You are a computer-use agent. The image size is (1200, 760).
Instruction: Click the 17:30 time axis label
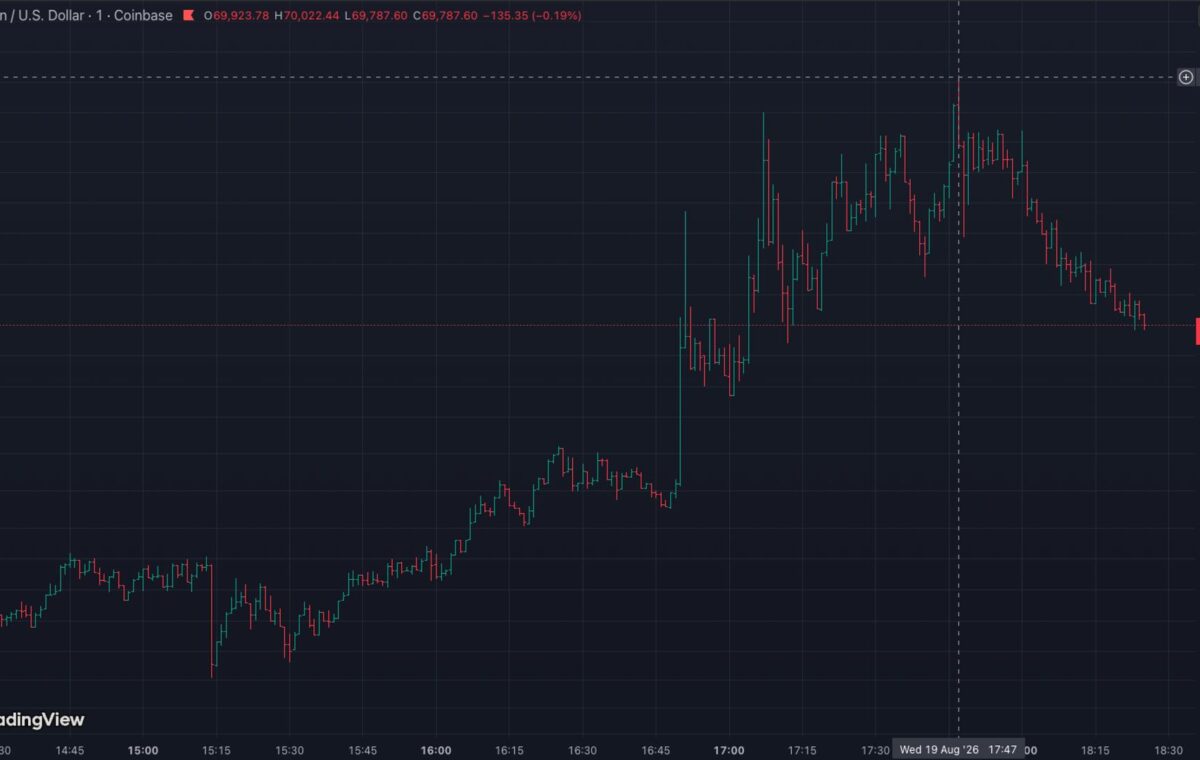coord(876,749)
